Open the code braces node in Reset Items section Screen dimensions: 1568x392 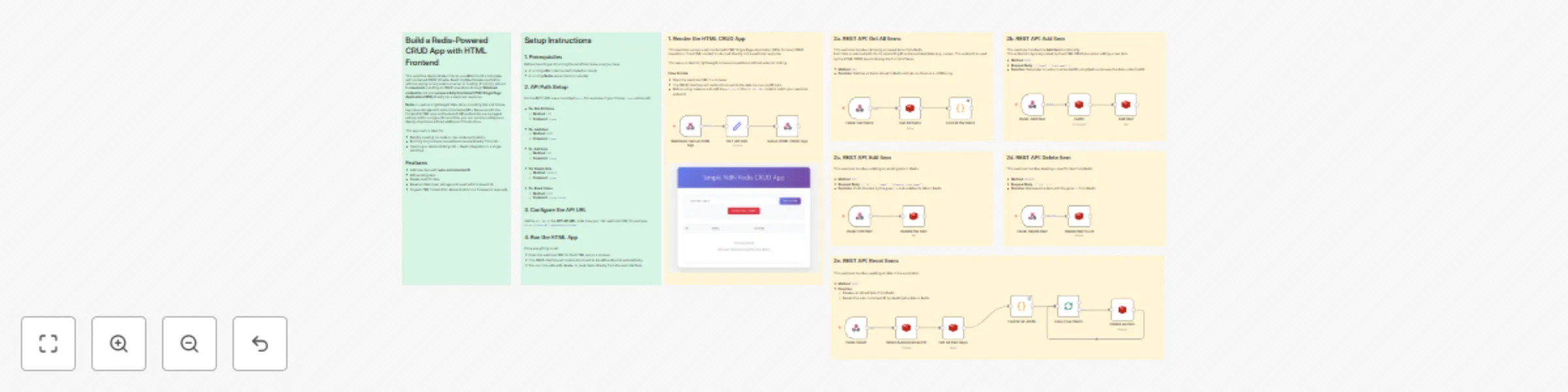(1021, 306)
